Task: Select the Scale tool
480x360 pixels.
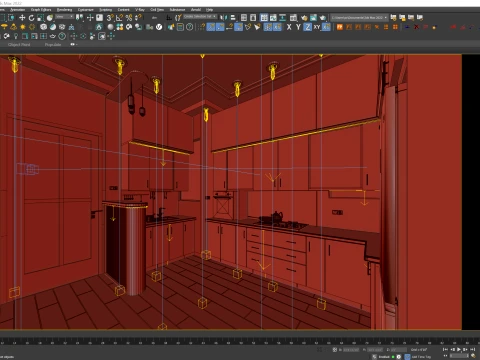Action: tap(40, 18)
